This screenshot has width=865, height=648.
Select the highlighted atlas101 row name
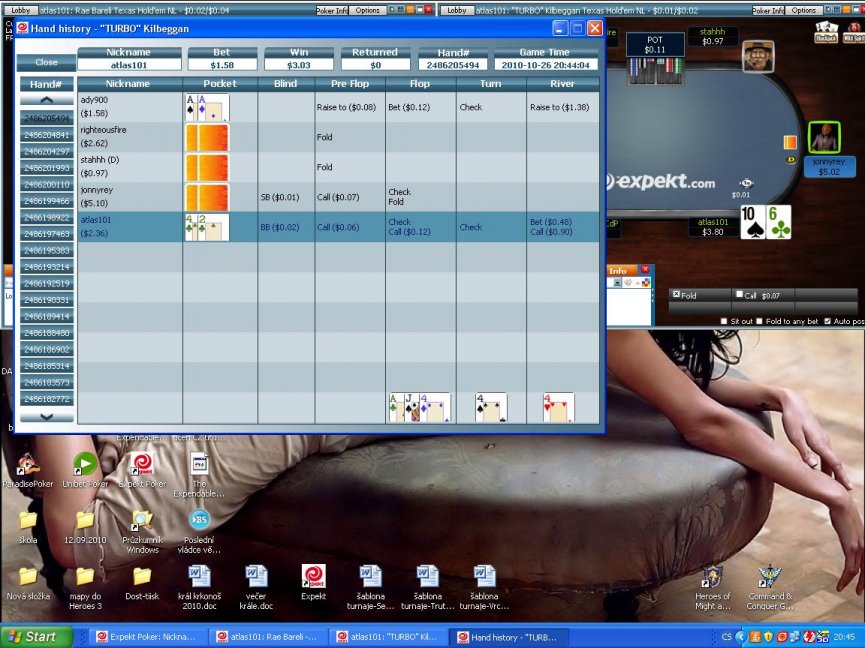coord(96,219)
